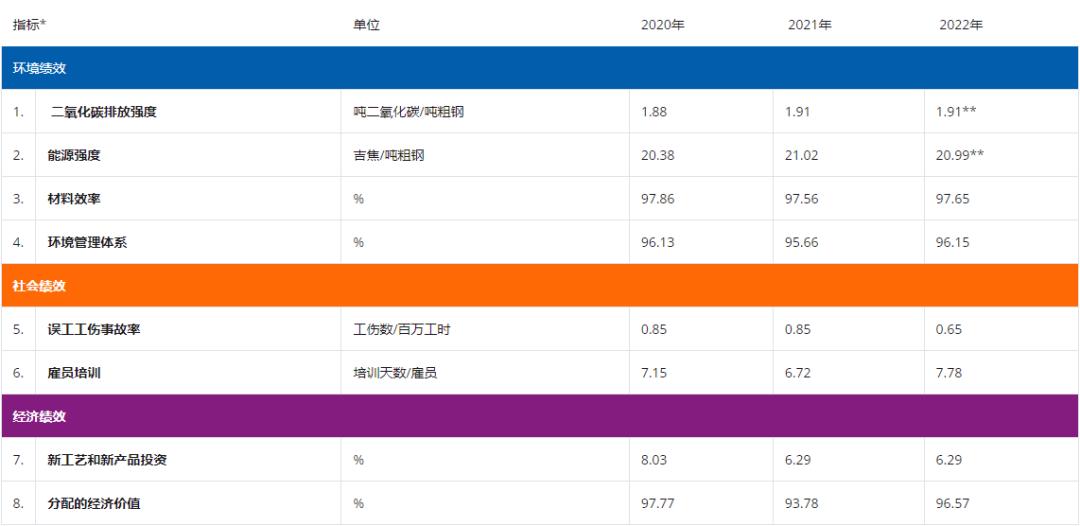
Task: Click the 分配的经济价值 indicator label
Action: [94, 504]
